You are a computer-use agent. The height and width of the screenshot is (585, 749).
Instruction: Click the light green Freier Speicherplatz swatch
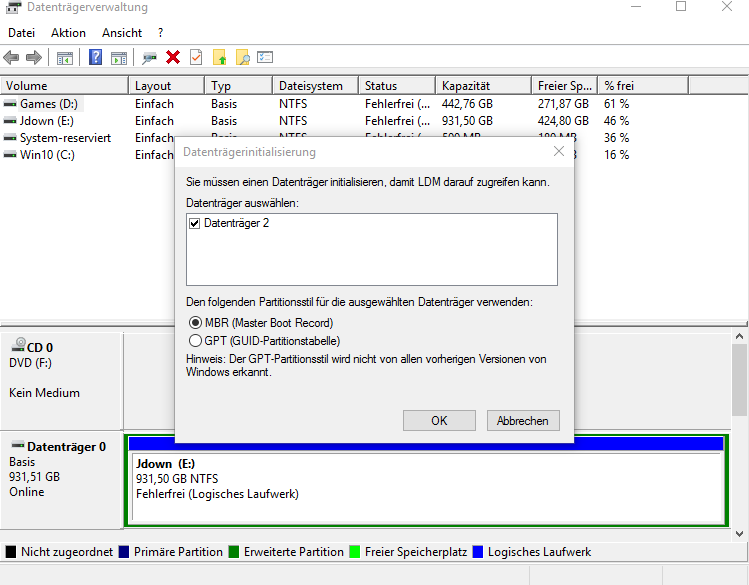[x=354, y=552]
